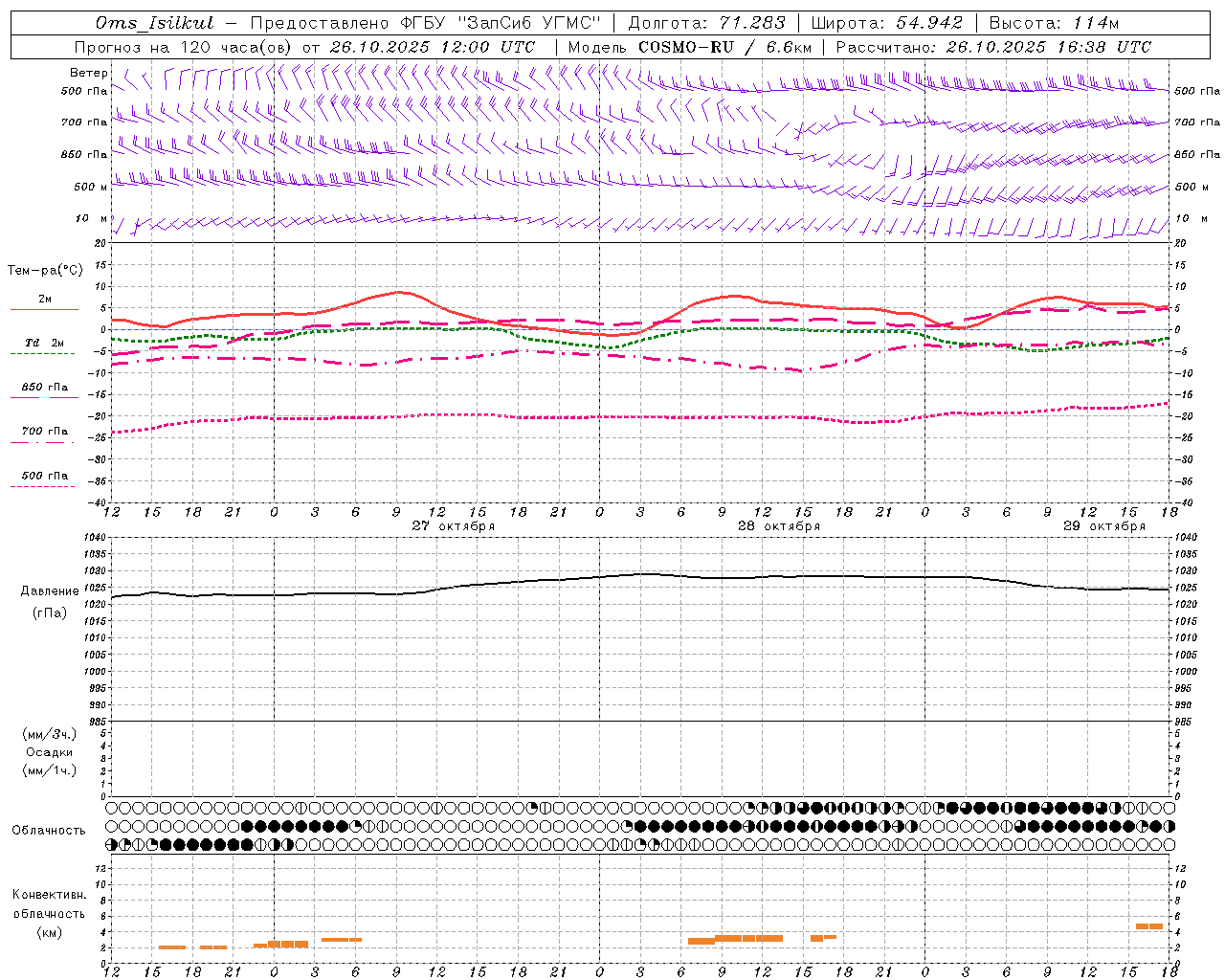Click the 27 октября date label

point(454,526)
